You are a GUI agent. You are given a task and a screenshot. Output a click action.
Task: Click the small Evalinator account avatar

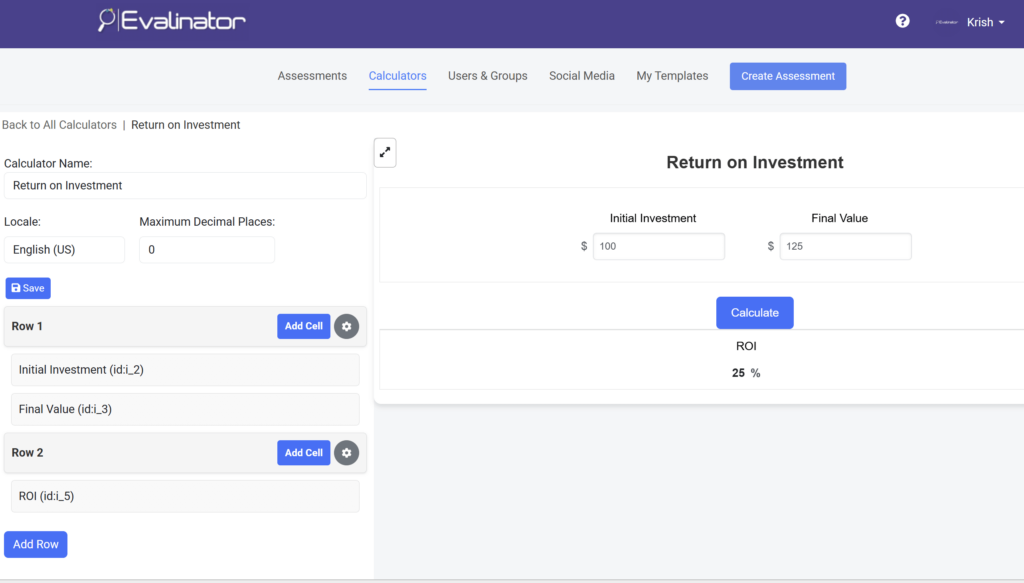point(946,22)
